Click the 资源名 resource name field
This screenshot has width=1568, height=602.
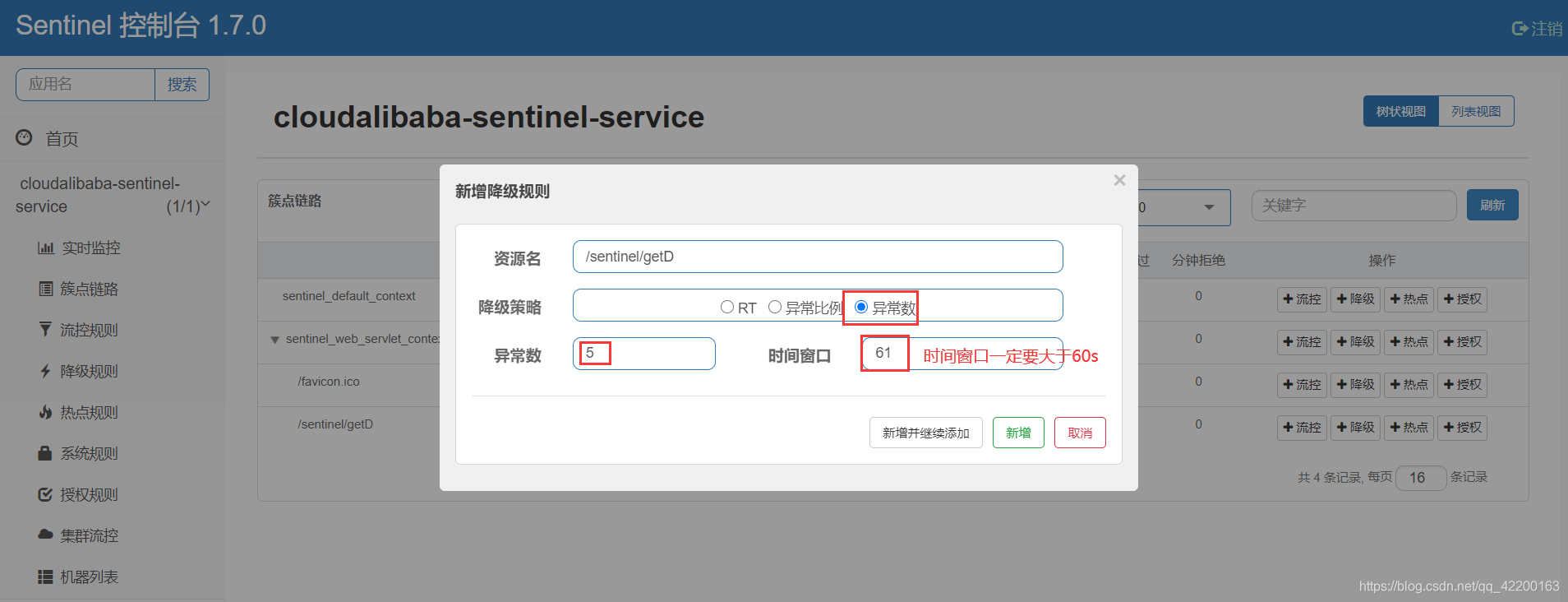[x=818, y=257]
